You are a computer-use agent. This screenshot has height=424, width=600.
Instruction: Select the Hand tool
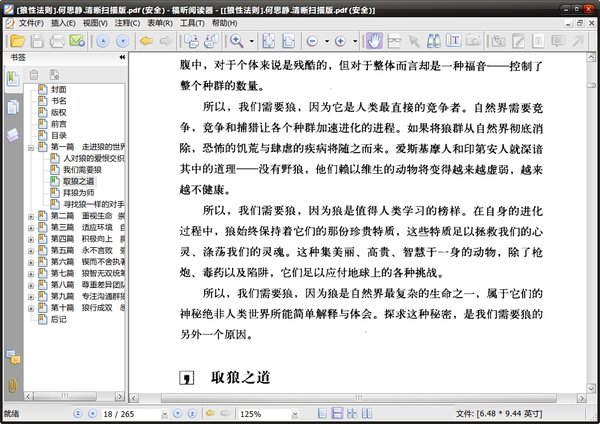pyautogui.click(x=374, y=41)
